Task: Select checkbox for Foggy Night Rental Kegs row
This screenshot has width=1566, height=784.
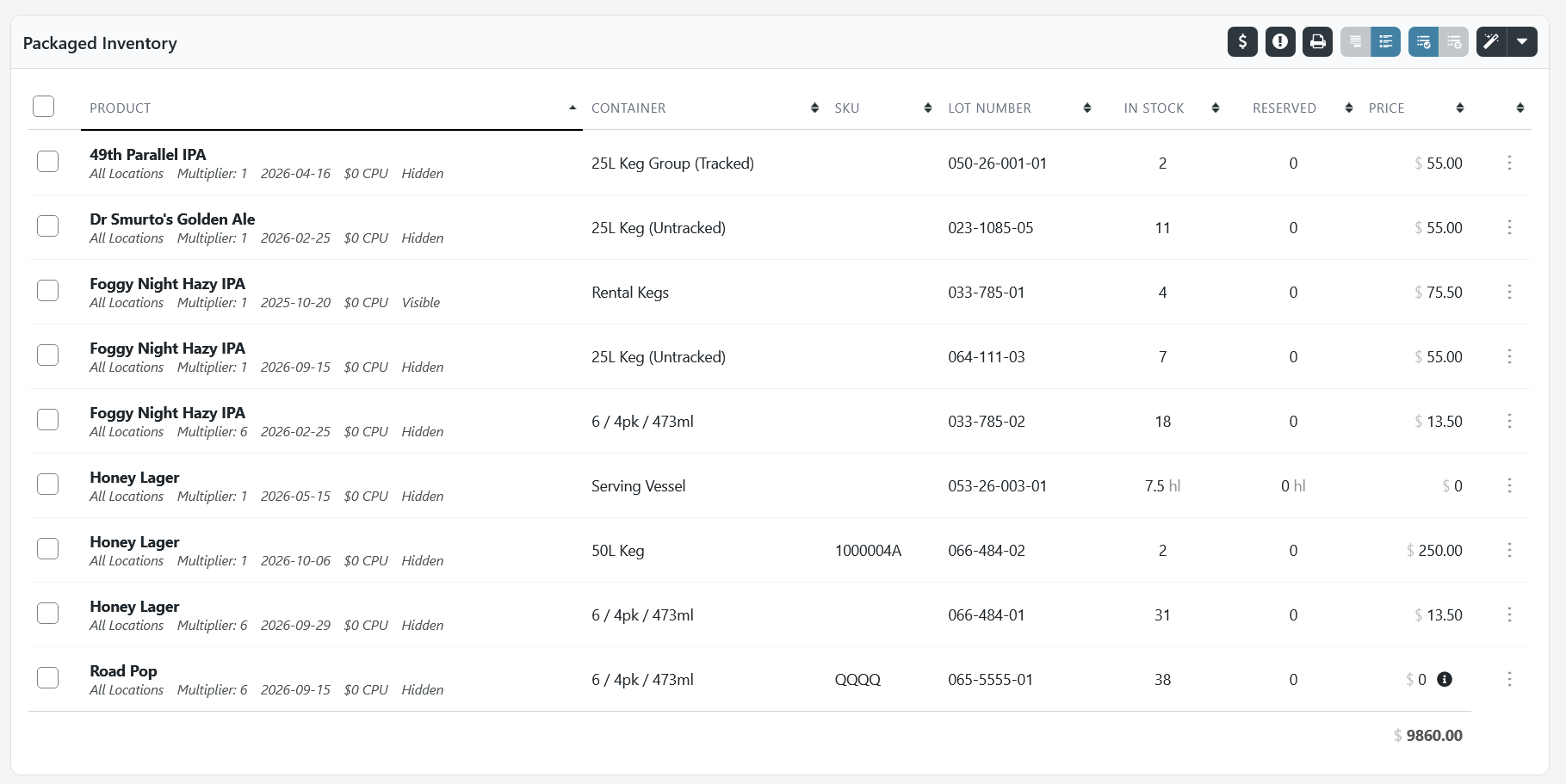Action: (47, 290)
